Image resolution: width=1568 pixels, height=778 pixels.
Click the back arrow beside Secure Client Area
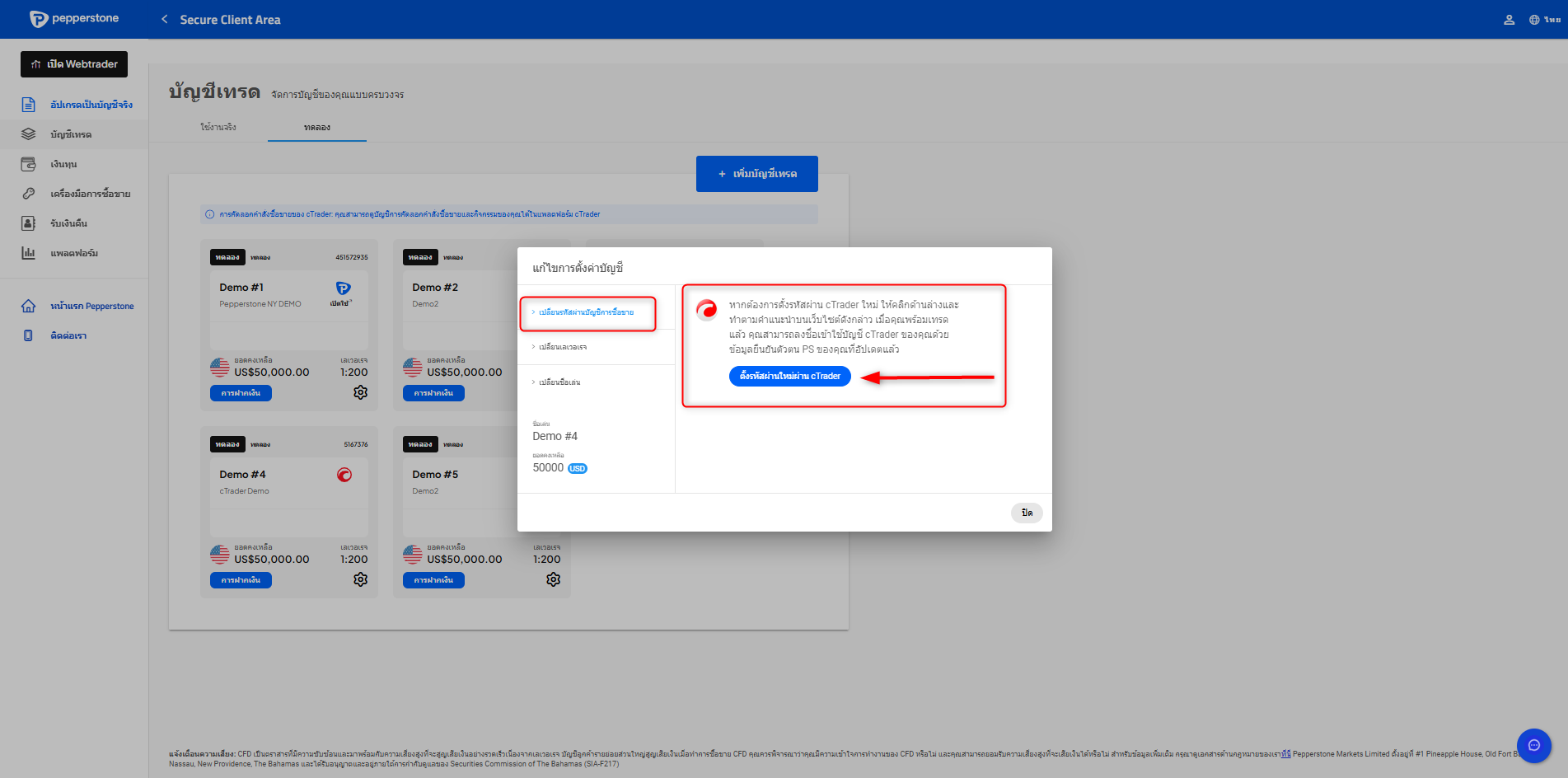[165, 20]
